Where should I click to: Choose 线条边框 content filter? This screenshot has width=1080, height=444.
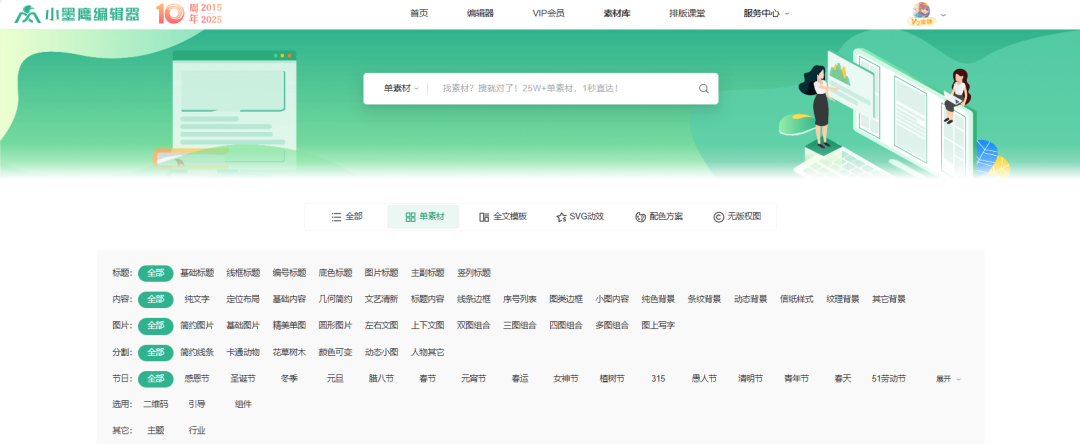[x=474, y=299]
